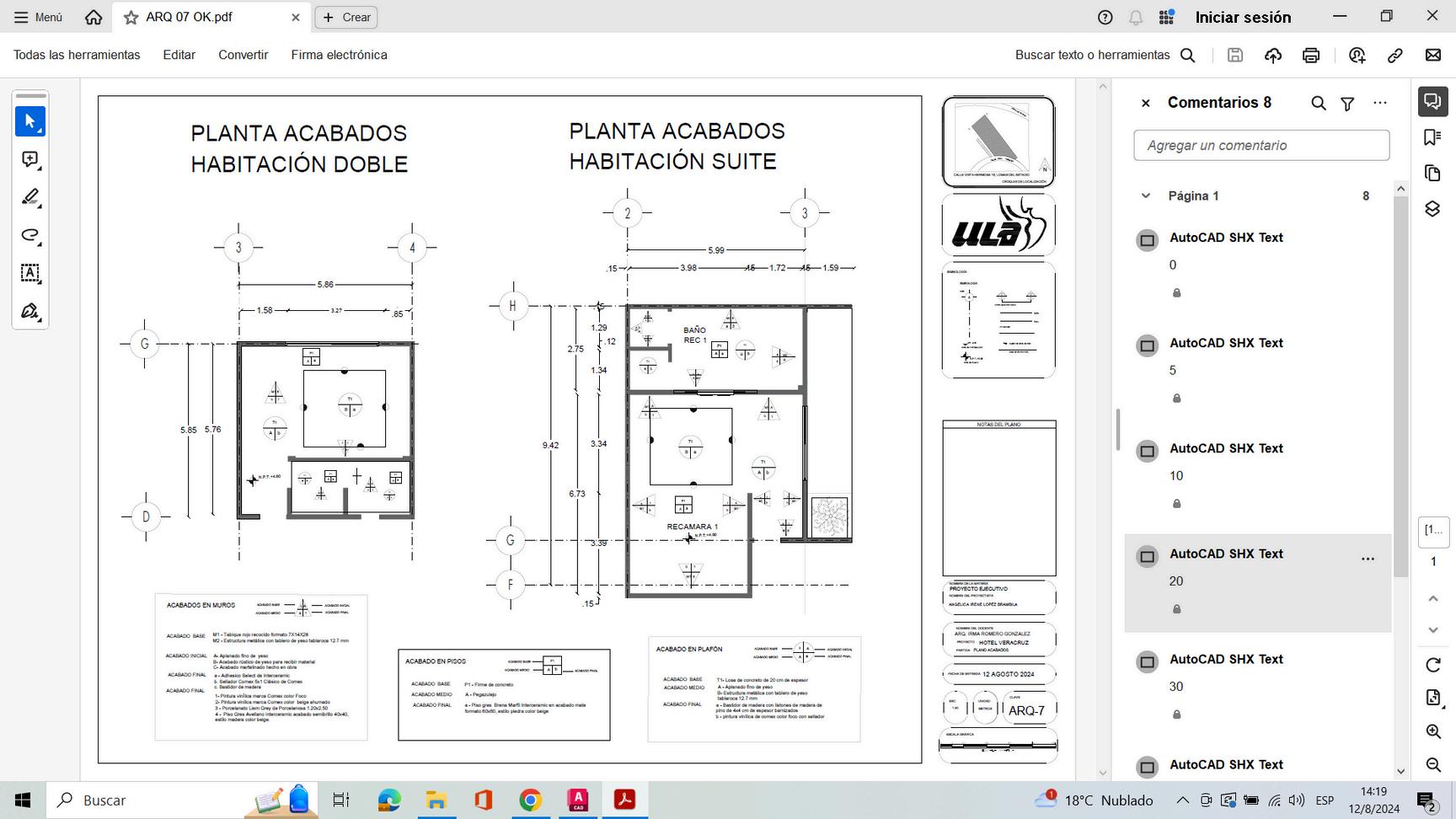Open the weather widget 18°C Nublado
The width and height of the screenshot is (1456, 819).
(x=1094, y=800)
